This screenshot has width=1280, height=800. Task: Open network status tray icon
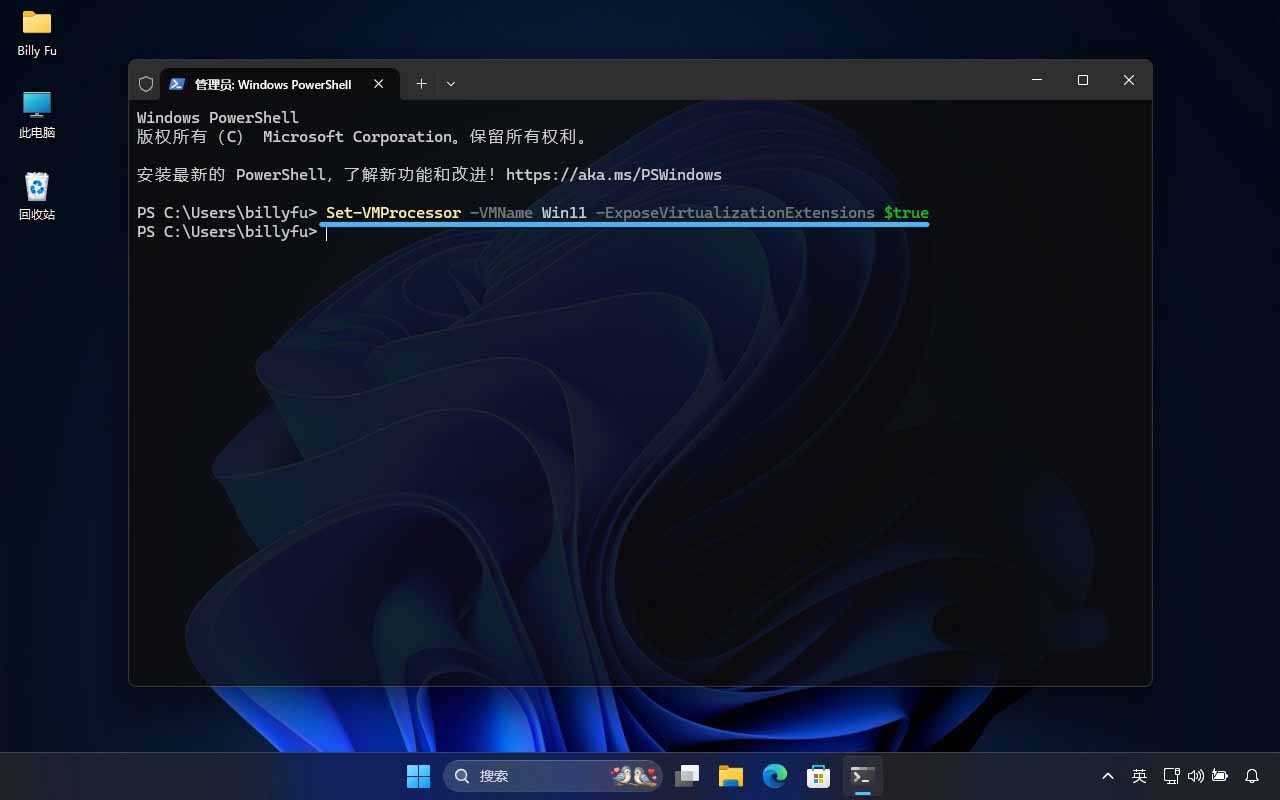(1172, 776)
